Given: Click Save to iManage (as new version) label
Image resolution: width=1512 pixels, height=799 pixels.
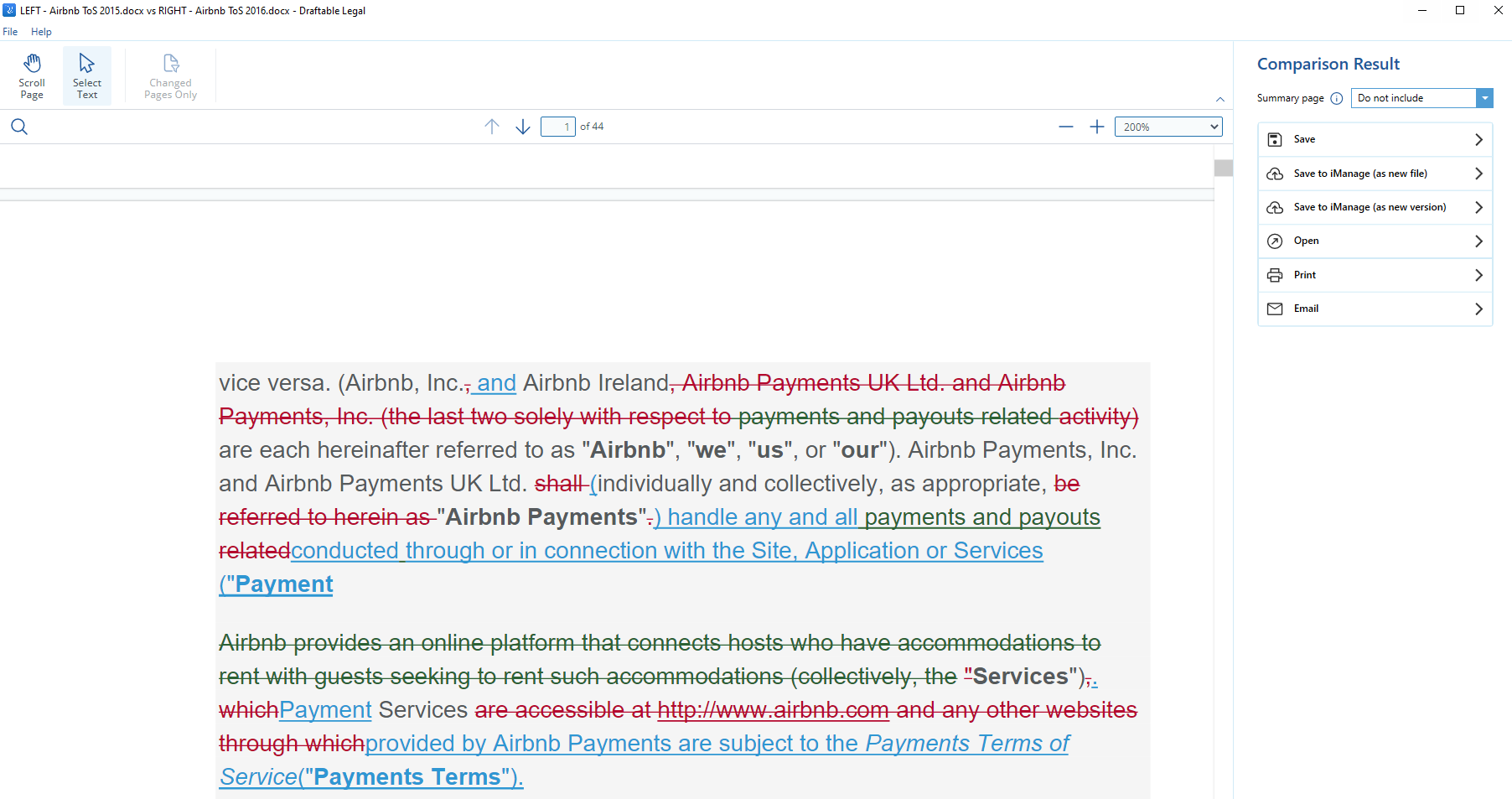Looking at the screenshot, I should point(1370,207).
